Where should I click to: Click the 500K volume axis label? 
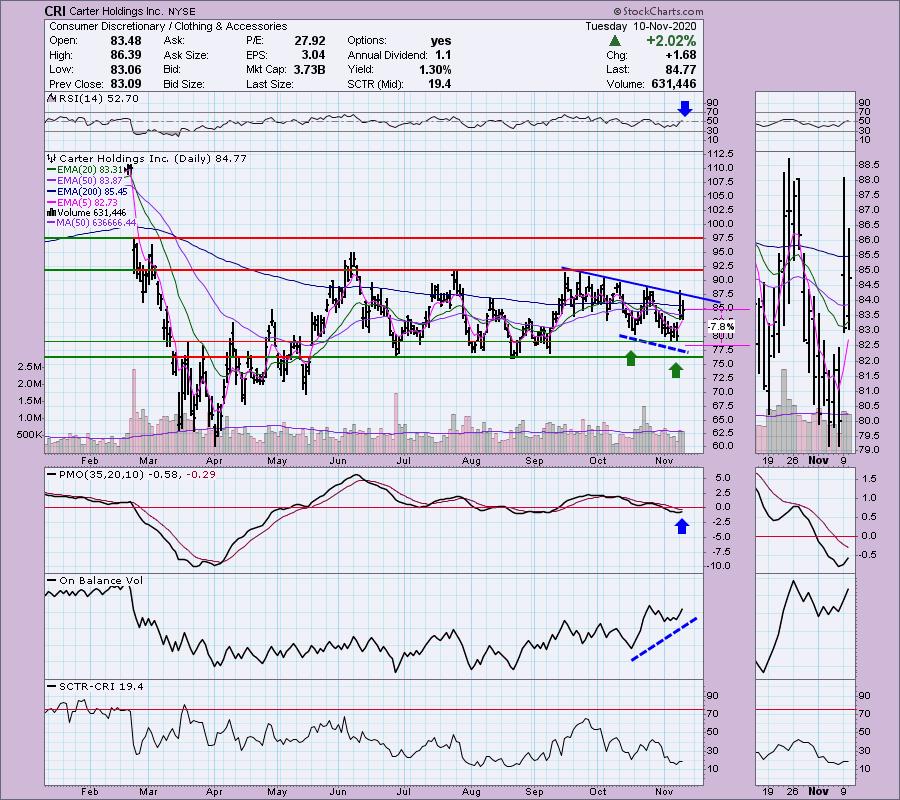30,435
